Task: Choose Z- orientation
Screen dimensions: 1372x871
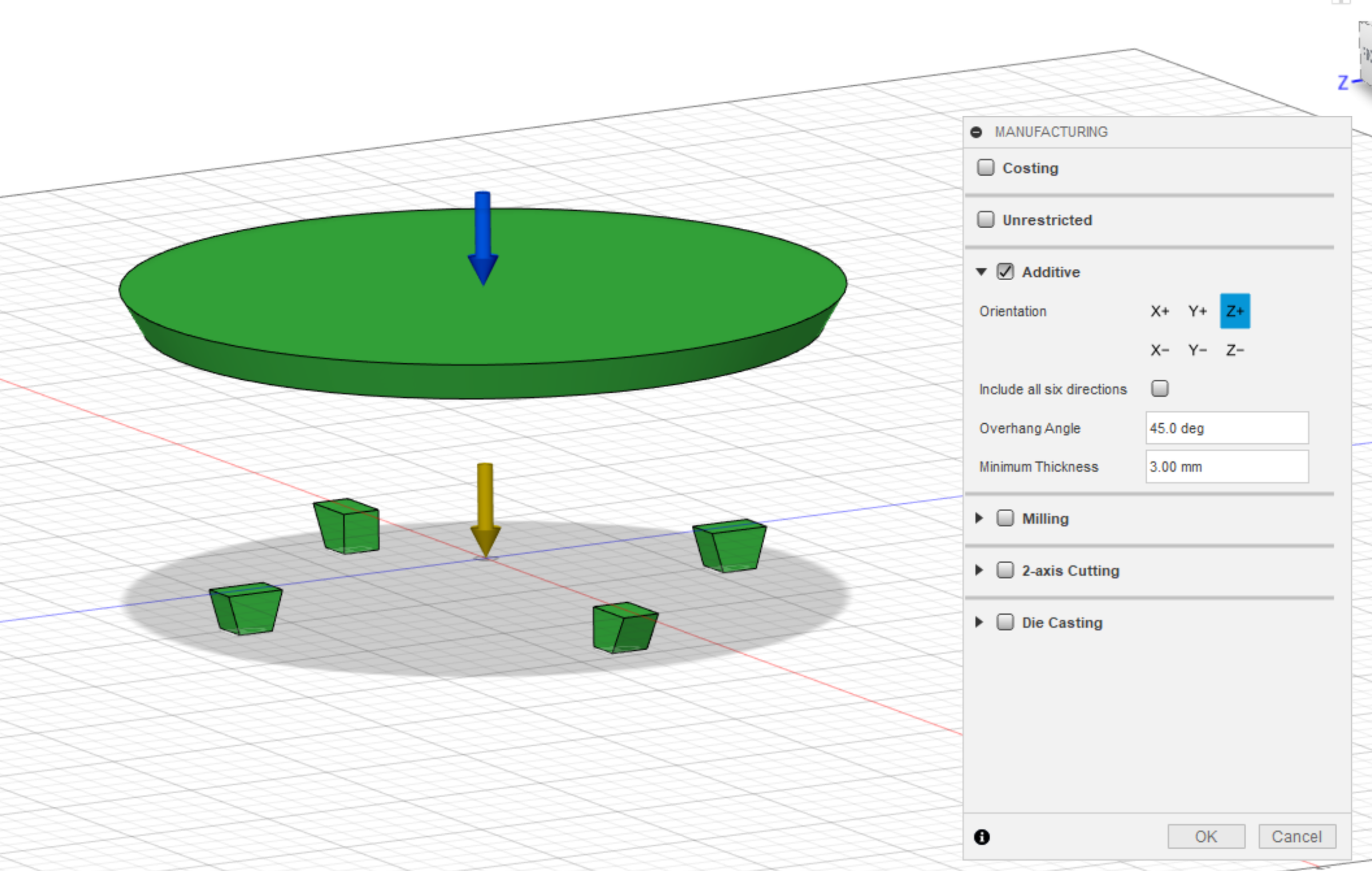Action: (x=1235, y=350)
